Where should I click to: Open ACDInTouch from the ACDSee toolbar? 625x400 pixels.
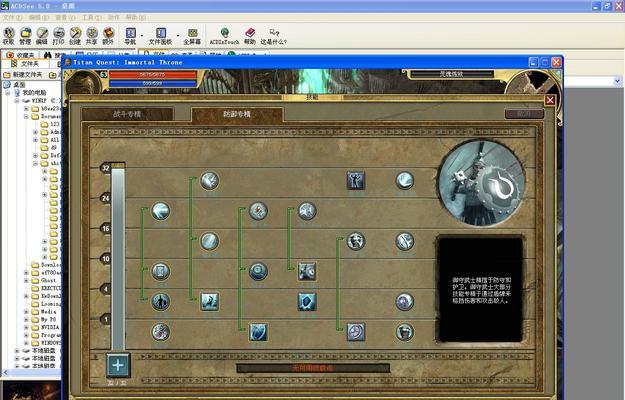point(224,35)
